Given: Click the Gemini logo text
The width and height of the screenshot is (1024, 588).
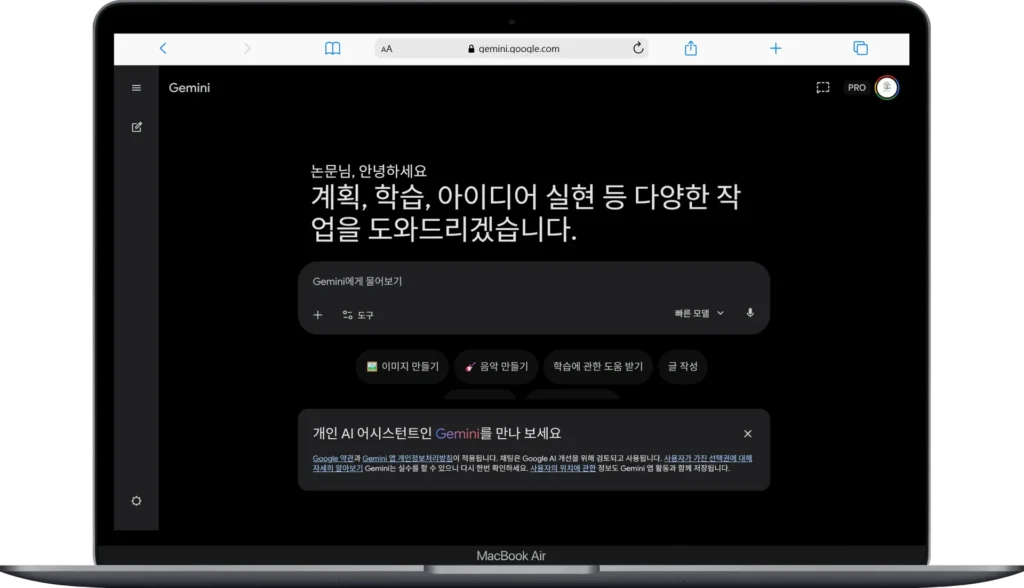Looking at the screenshot, I should pyautogui.click(x=189, y=88).
